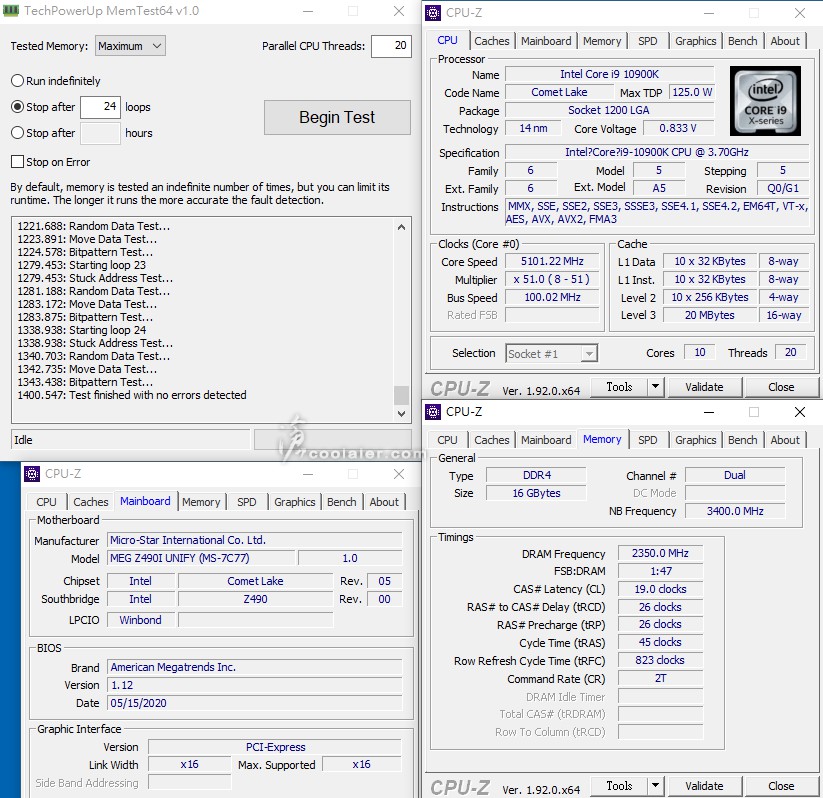
Task: Open SPD tab in the Memory CPU-Z window
Action: pyautogui.click(x=647, y=440)
